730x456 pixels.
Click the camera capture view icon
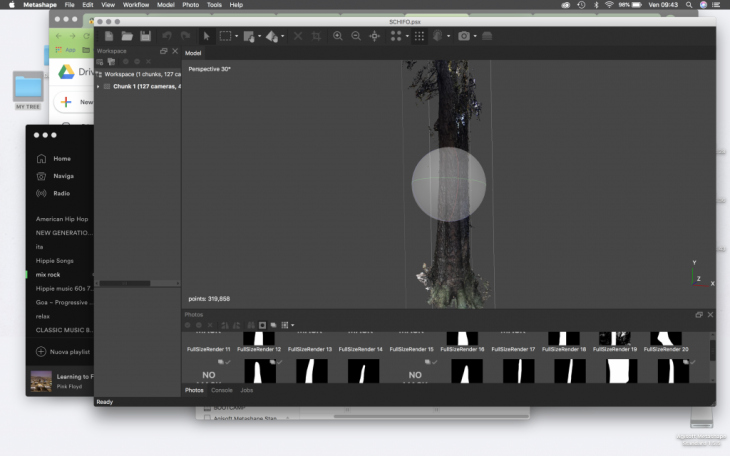point(463,36)
